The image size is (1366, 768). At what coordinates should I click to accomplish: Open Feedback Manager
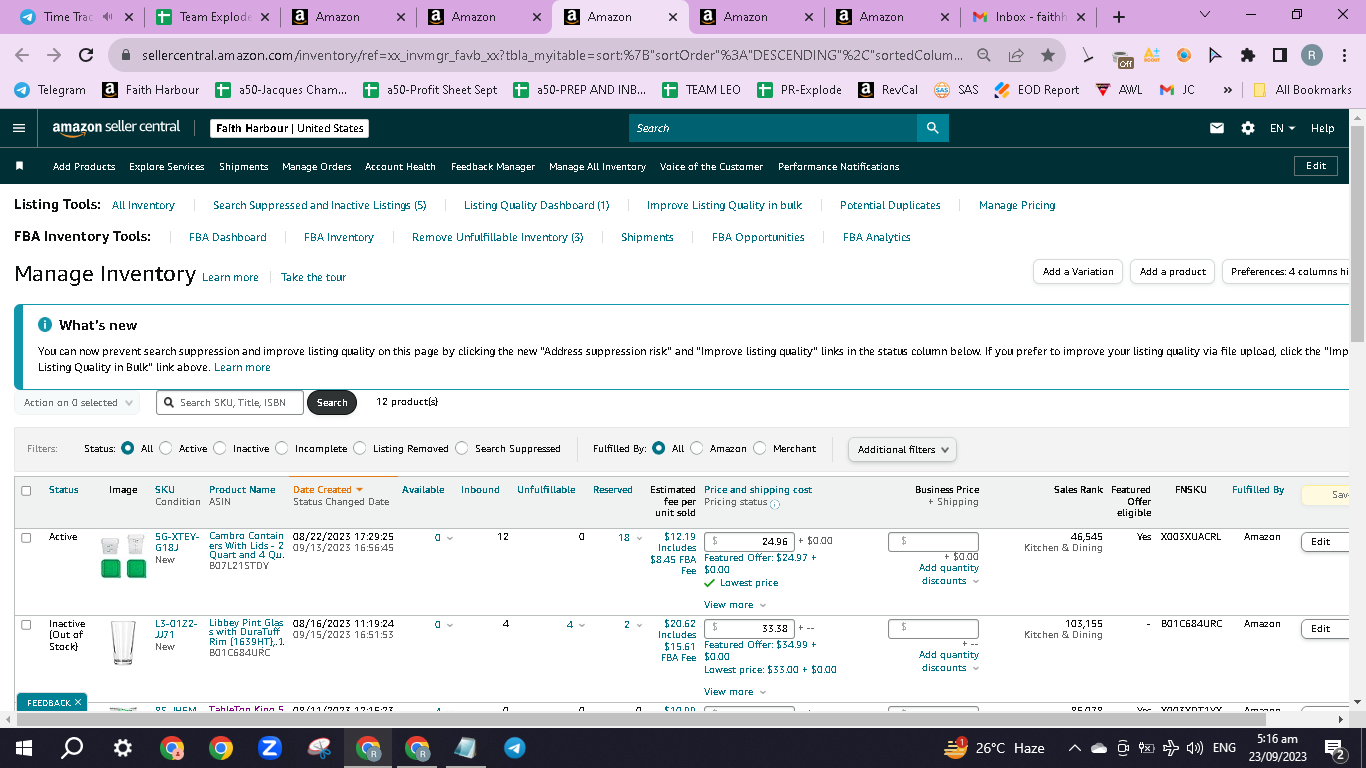pyautogui.click(x=493, y=166)
